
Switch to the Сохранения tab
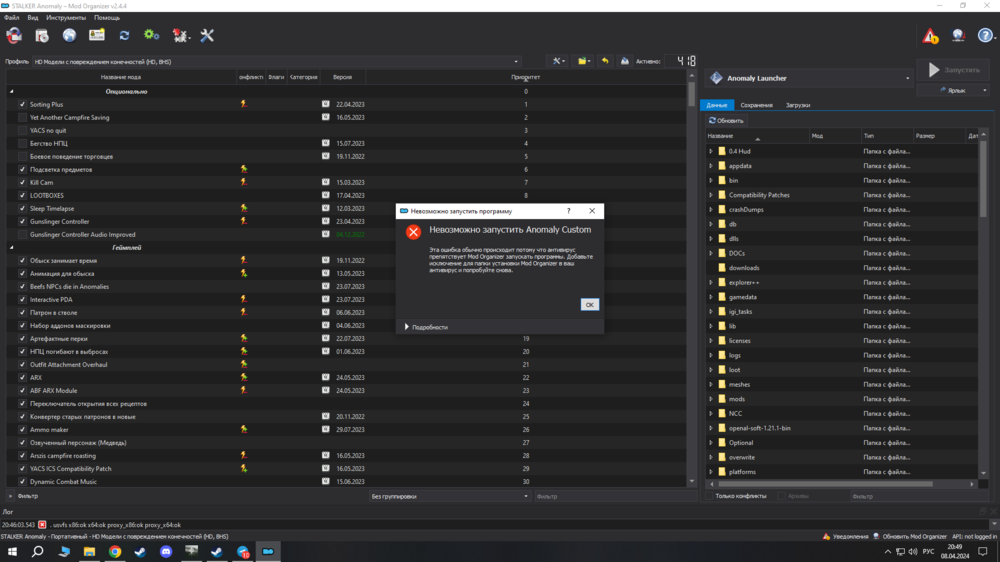click(x=756, y=105)
